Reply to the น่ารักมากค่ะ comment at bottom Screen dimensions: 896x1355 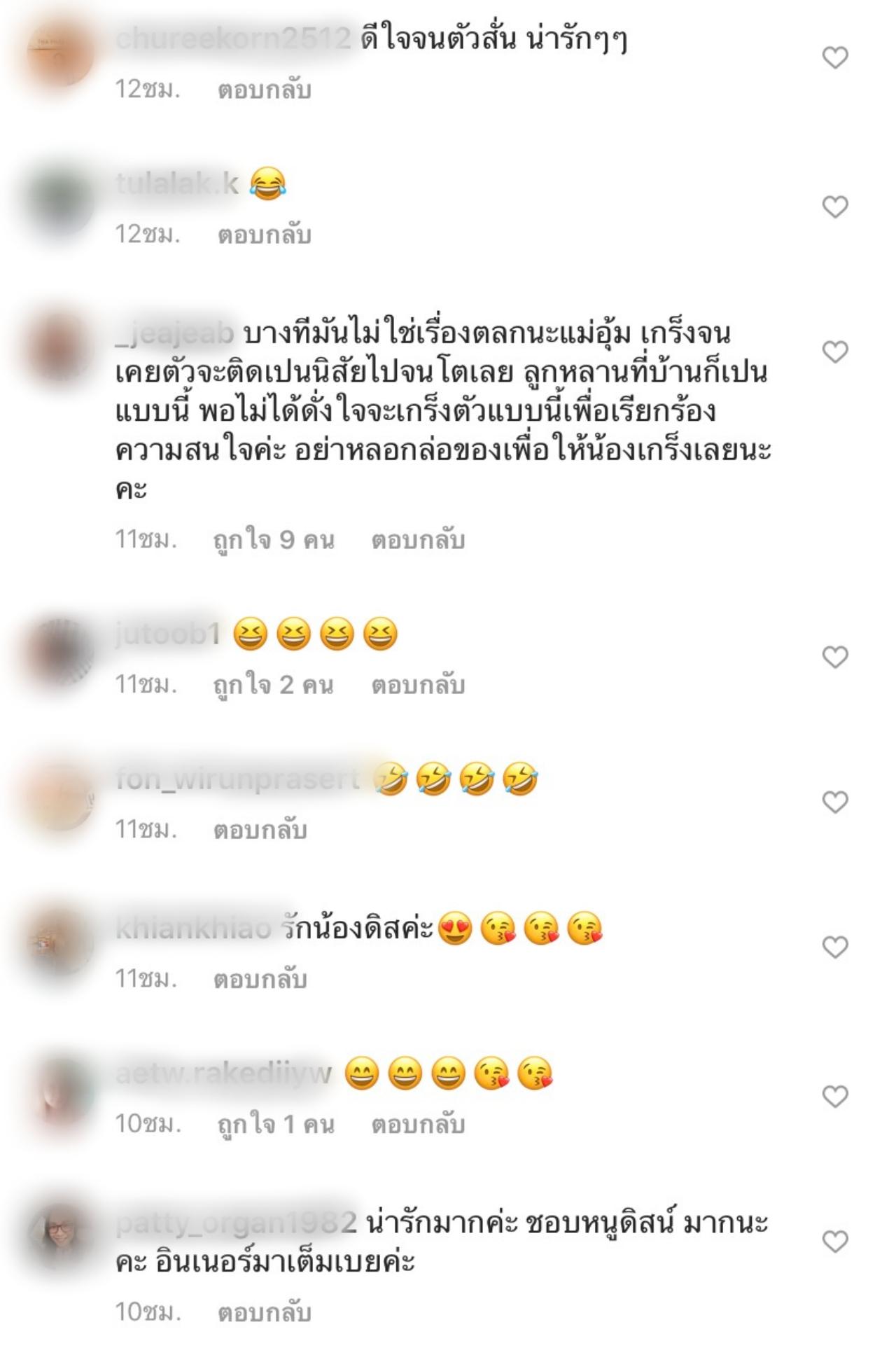point(264,1312)
